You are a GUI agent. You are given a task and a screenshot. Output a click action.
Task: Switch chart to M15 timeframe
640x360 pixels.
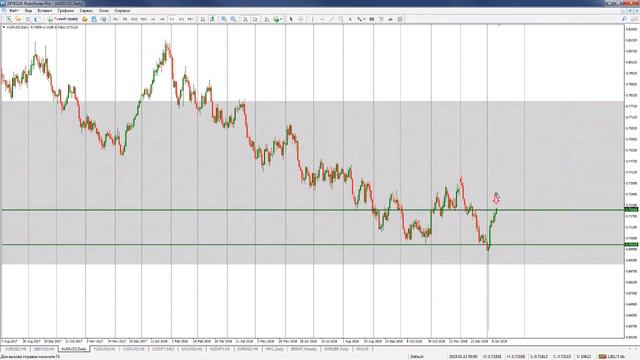point(134,19)
